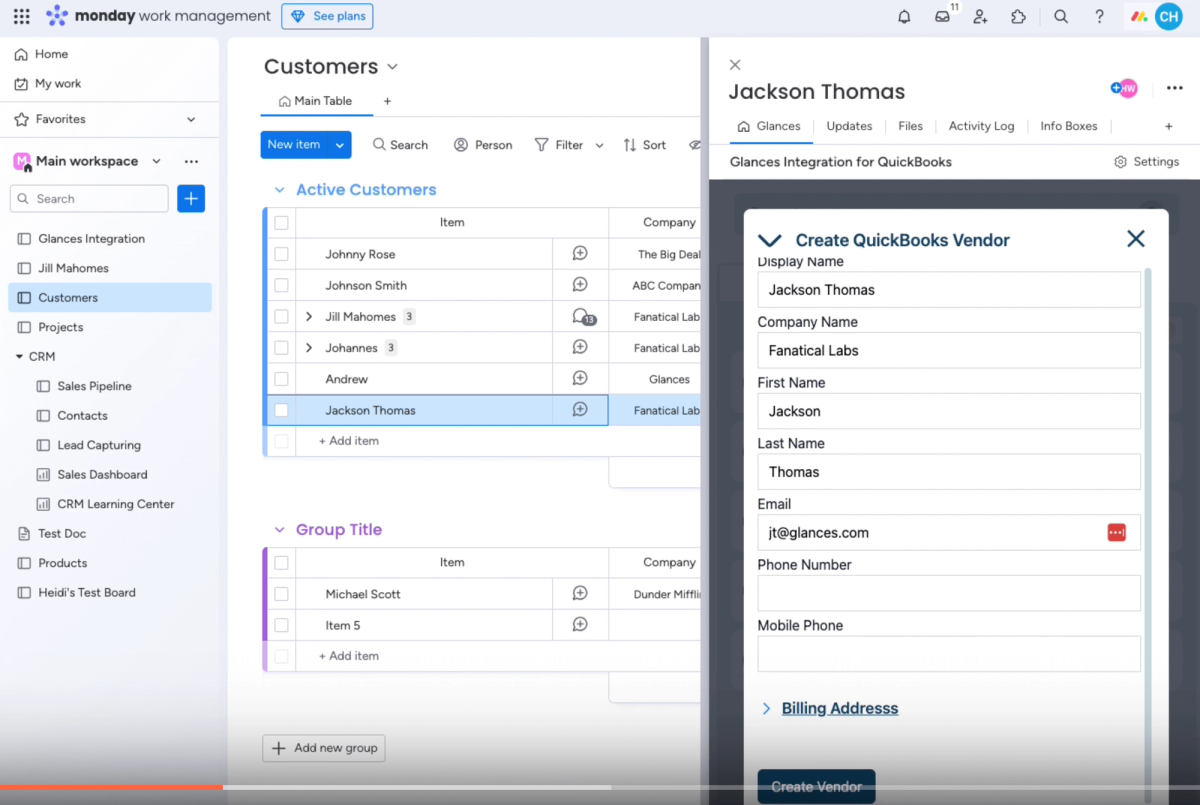Open conversation for Item 5
Image resolution: width=1200 pixels, height=805 pixels.
580,624
